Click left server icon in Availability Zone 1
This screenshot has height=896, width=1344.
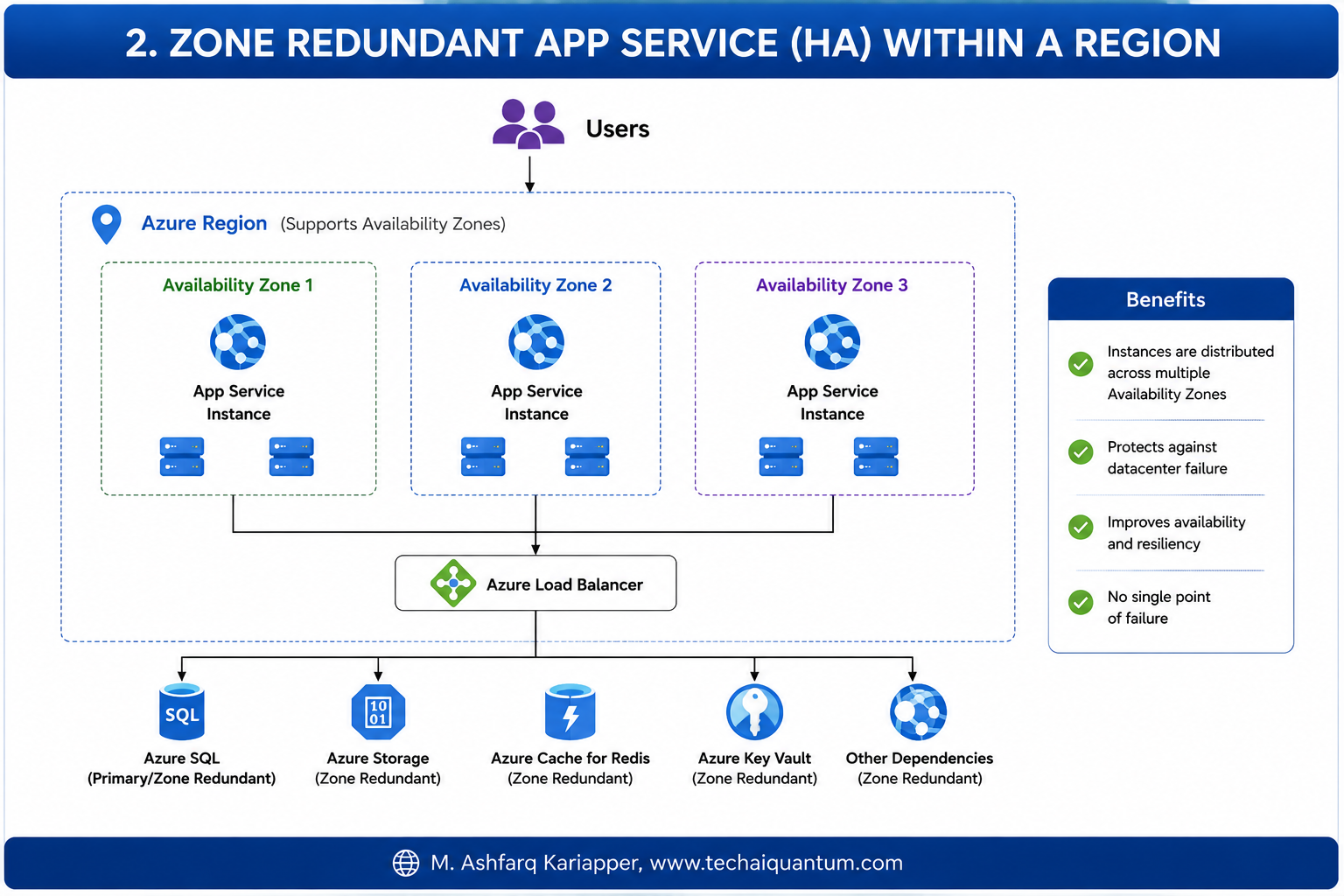(182, 457)
